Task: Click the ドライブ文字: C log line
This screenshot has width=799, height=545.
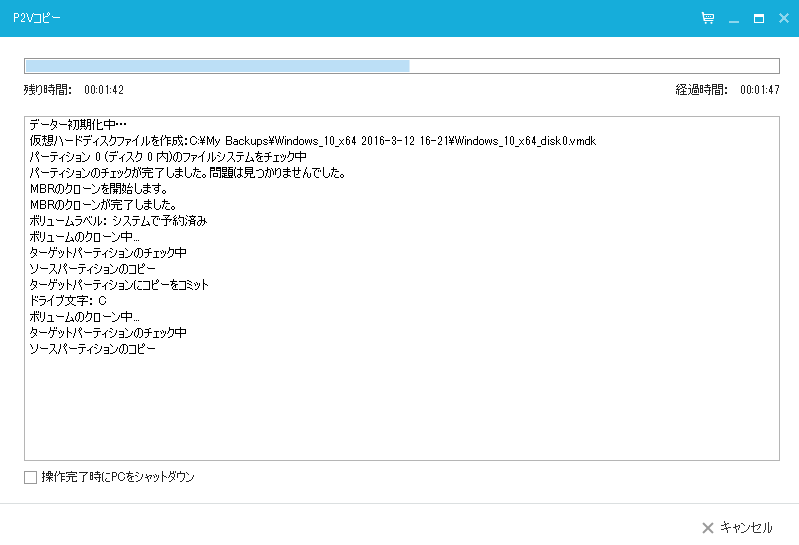Action: (68, 301)
